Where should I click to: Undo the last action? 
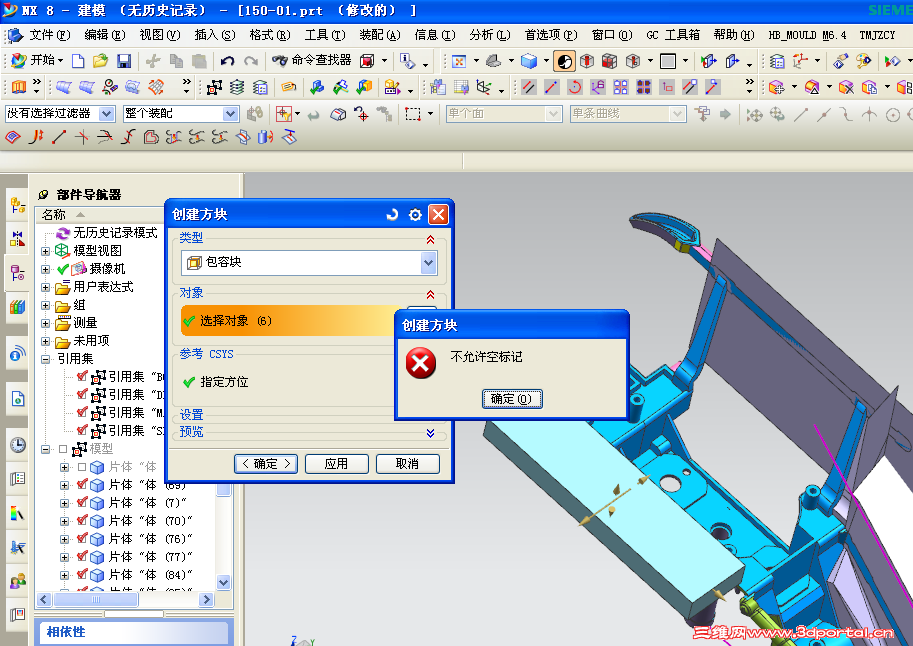tap(227, 61)
